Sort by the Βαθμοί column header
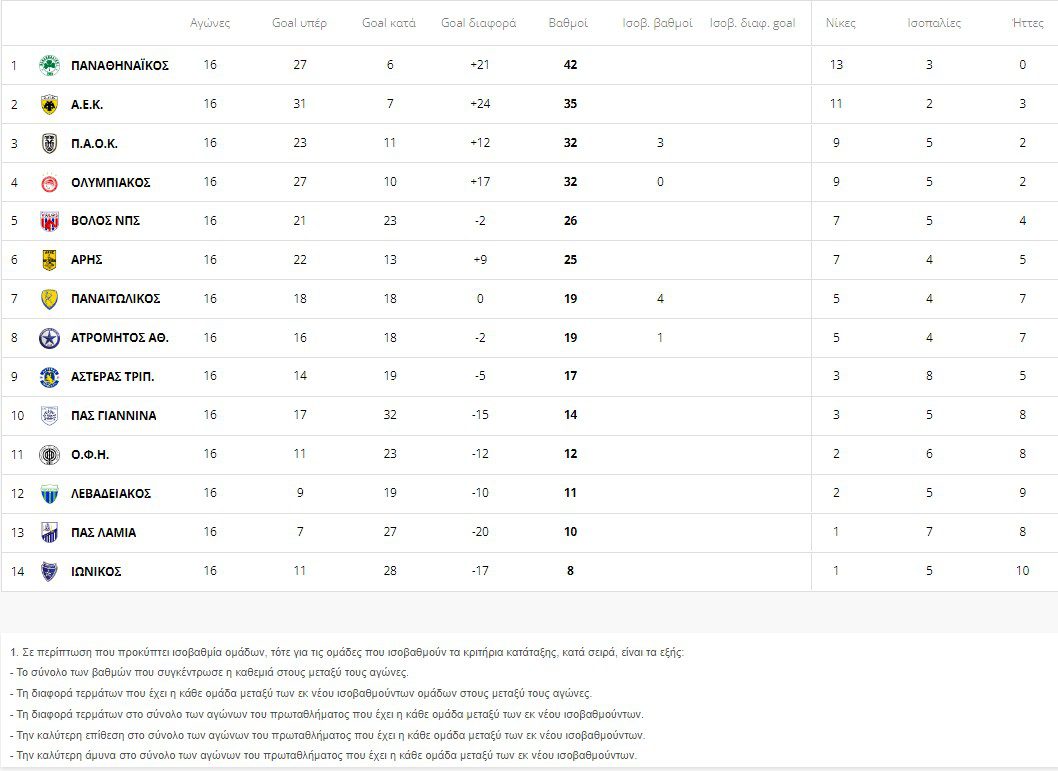This screenshot has width=1058, height=771. (x=569, y=23)
